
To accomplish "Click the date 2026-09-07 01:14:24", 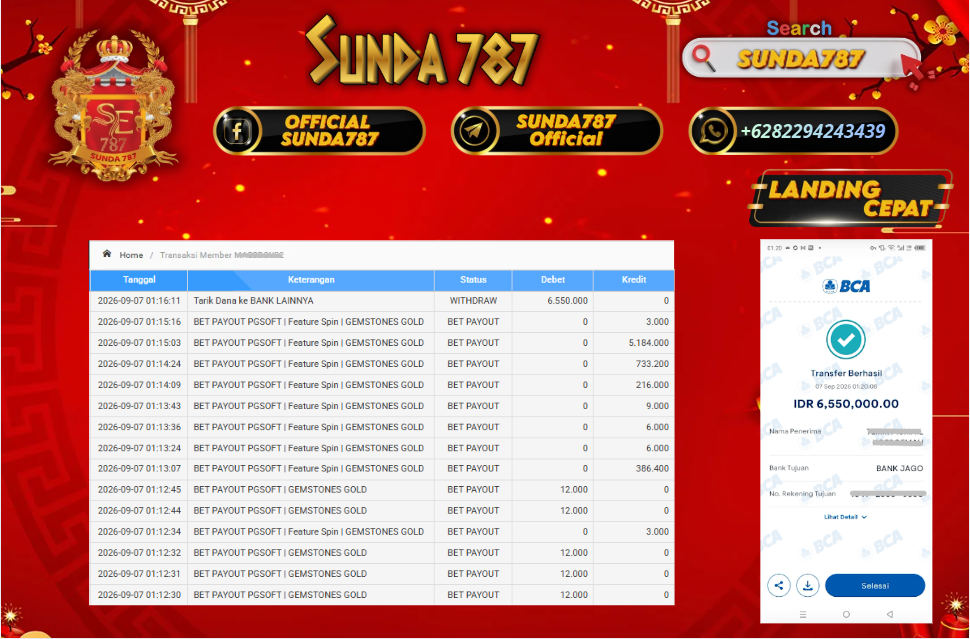I will click(139, 364).
